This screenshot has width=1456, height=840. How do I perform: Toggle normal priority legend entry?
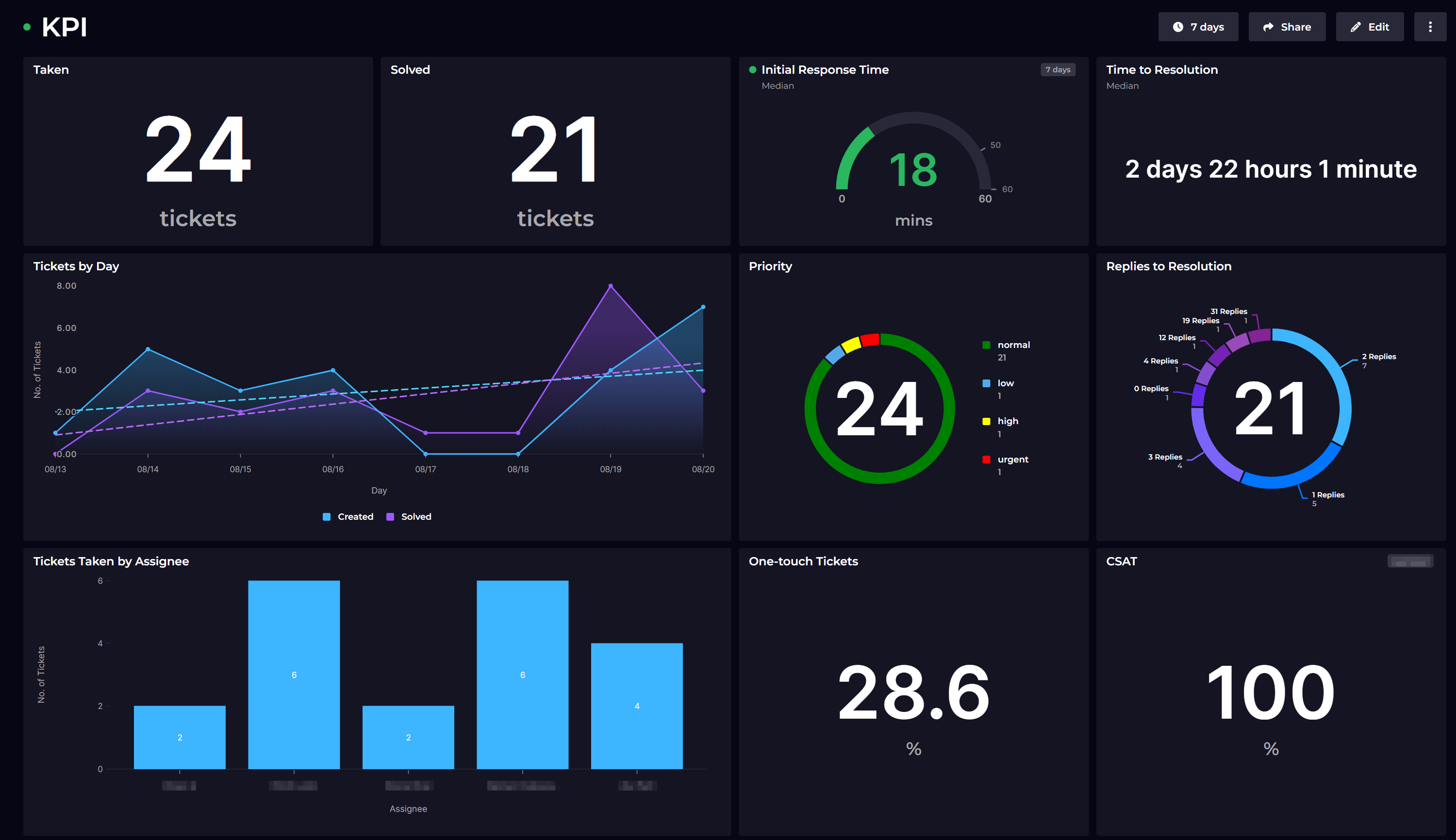coord(1013,345)
